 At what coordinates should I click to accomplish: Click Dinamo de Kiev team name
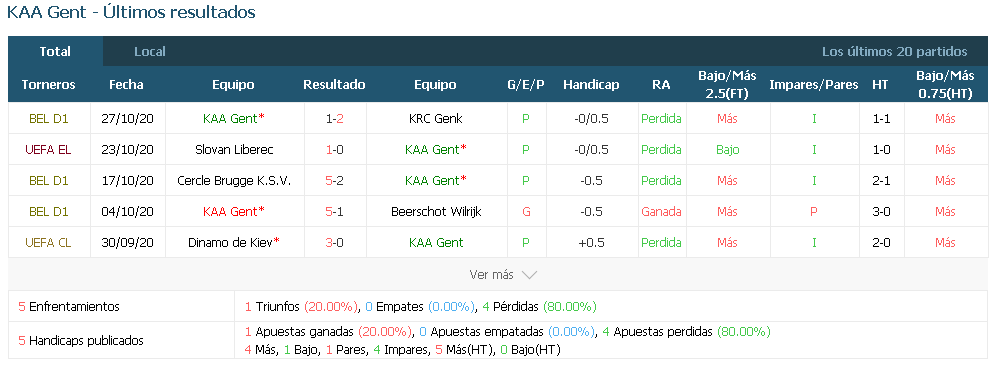234,242
